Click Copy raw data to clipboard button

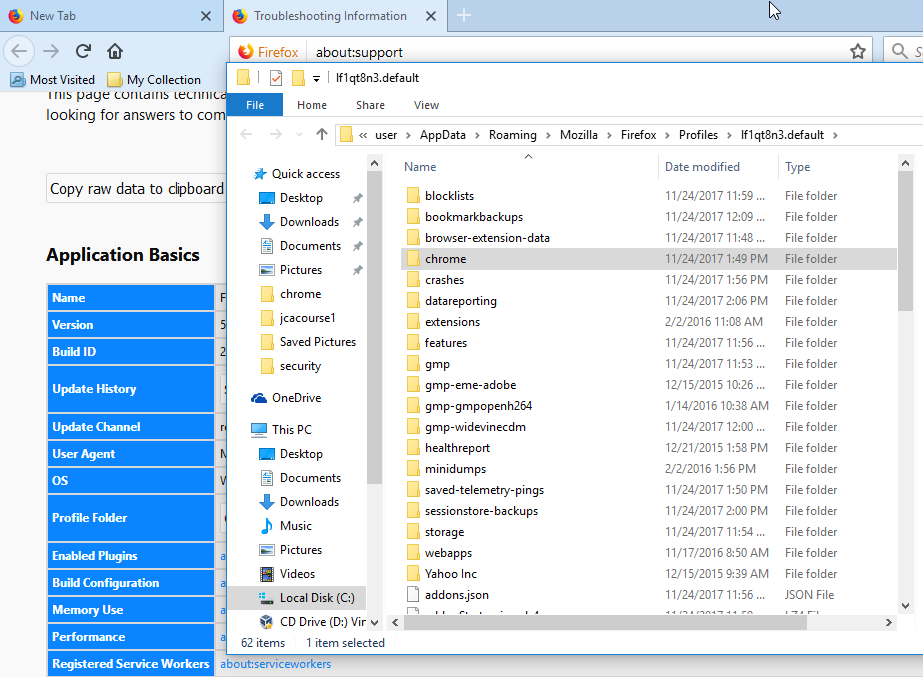click(x=136, y=188)
